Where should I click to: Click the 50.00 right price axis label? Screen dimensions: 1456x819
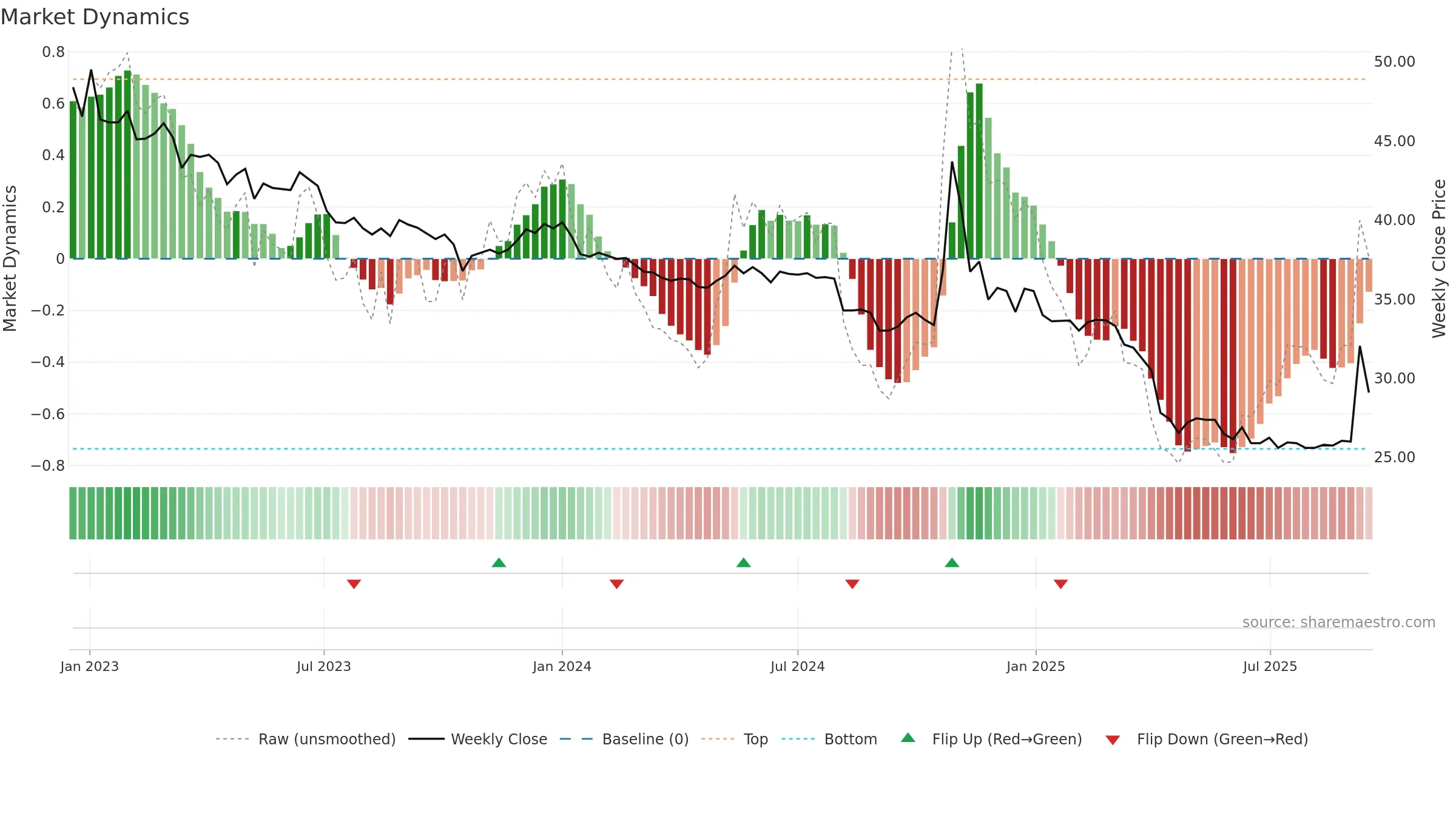(1395, 62)
